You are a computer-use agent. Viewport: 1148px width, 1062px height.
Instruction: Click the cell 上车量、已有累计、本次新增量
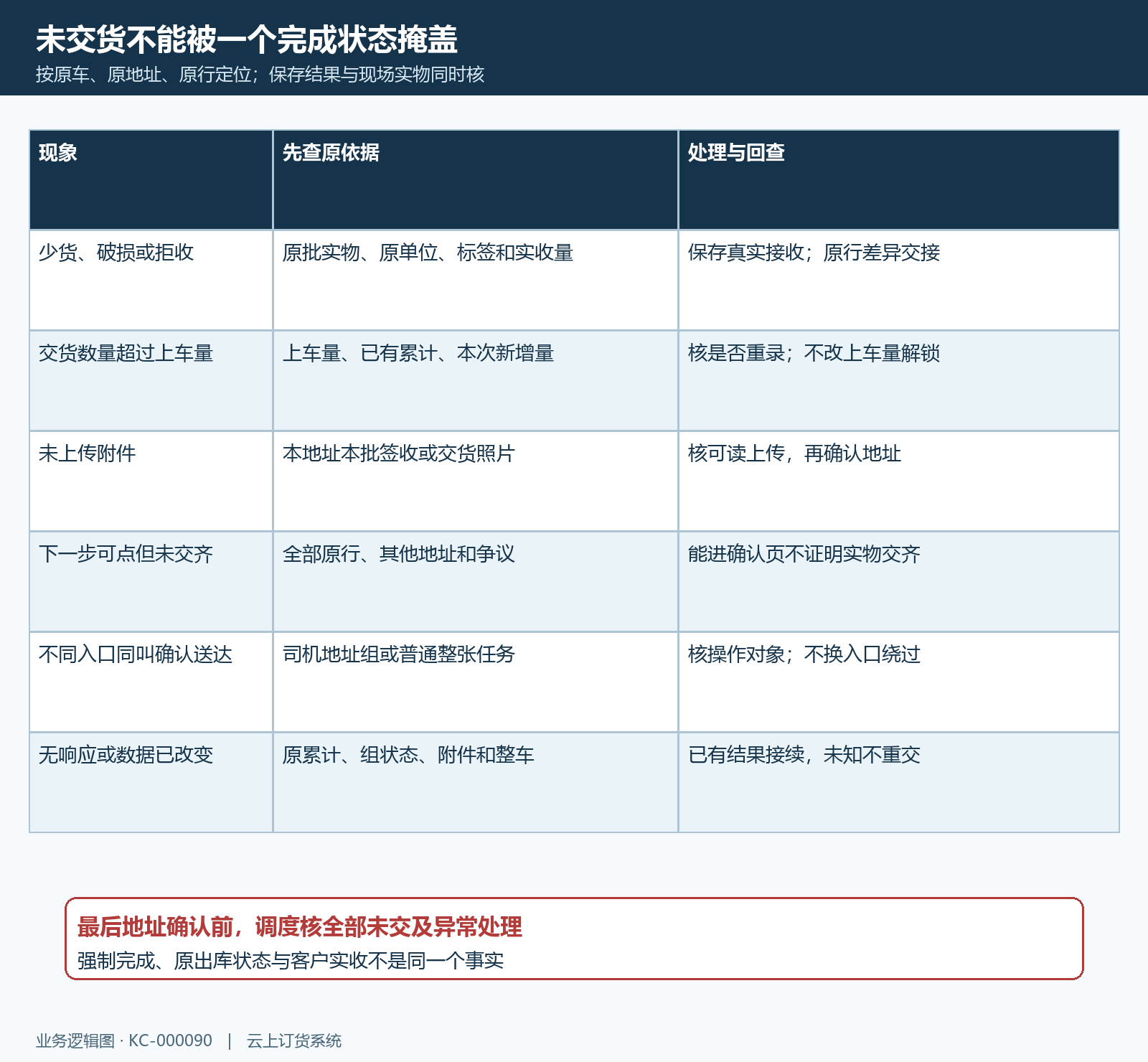tap(475, 381)
